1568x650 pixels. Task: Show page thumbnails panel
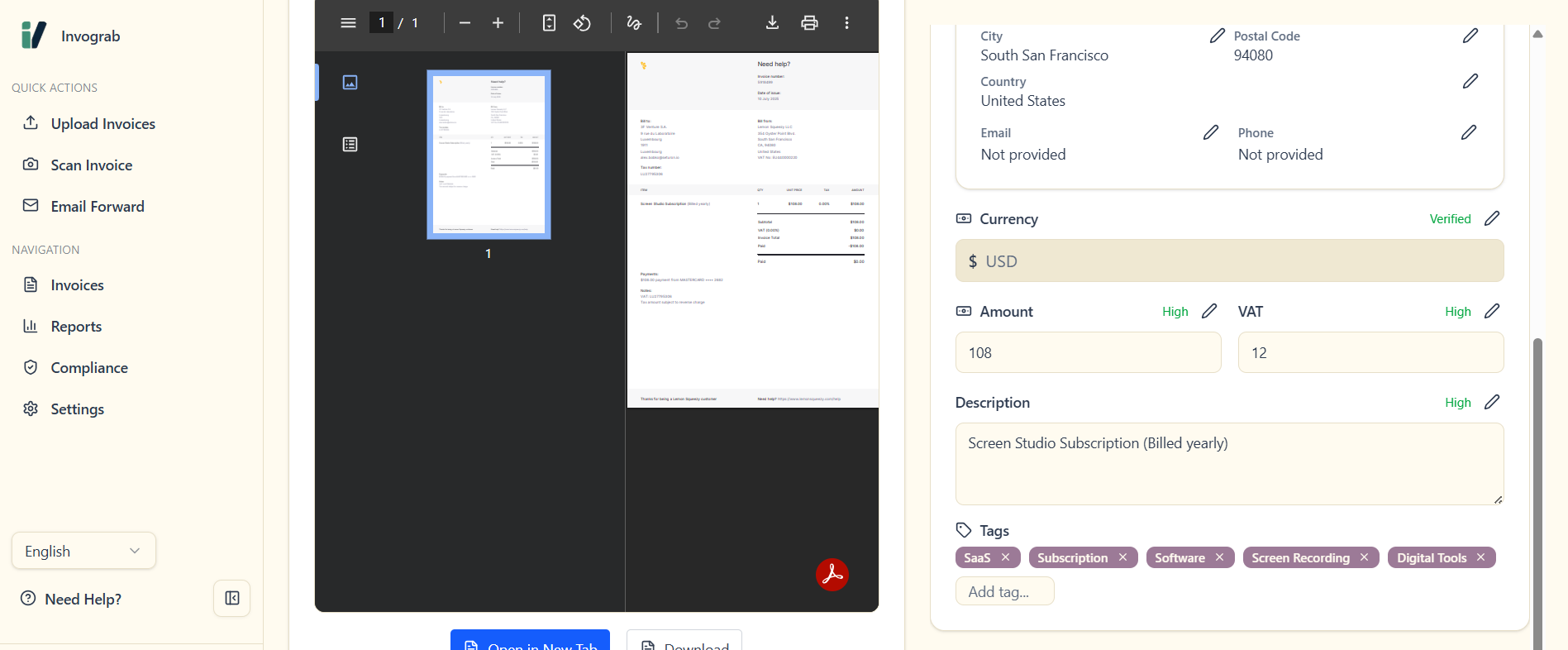tap(350, 83)
